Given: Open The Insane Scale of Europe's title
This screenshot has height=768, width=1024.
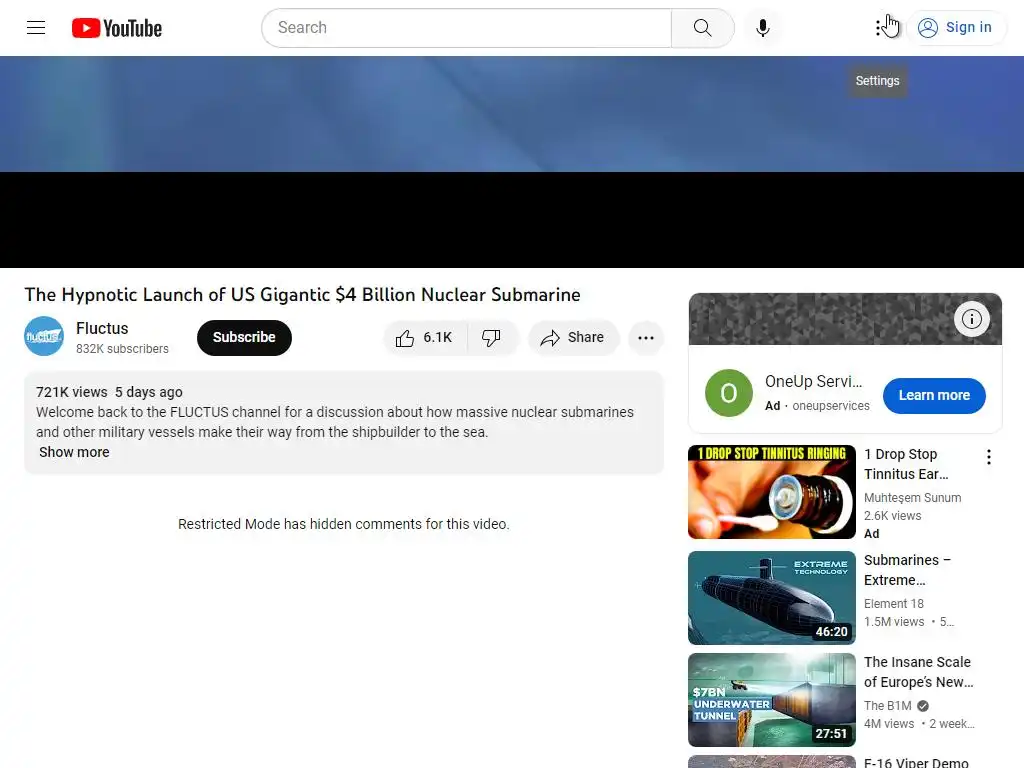Looking at the screenshot, I should coord(918,672).
